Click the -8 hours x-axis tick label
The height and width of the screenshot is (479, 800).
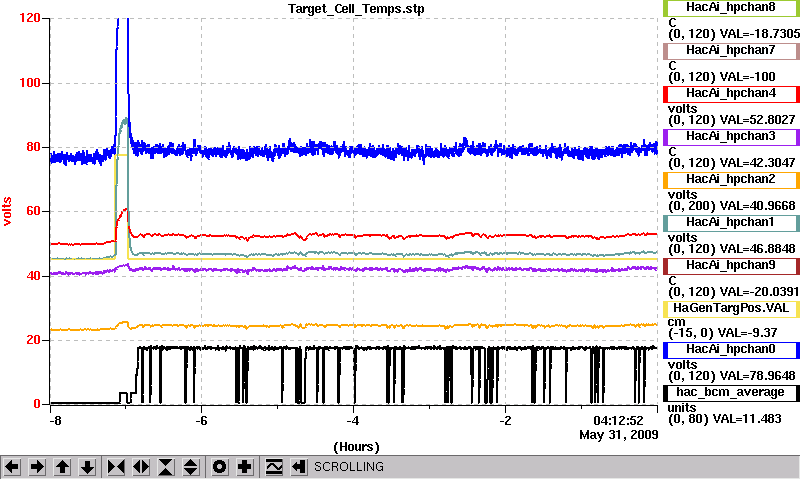pos(55,421)
